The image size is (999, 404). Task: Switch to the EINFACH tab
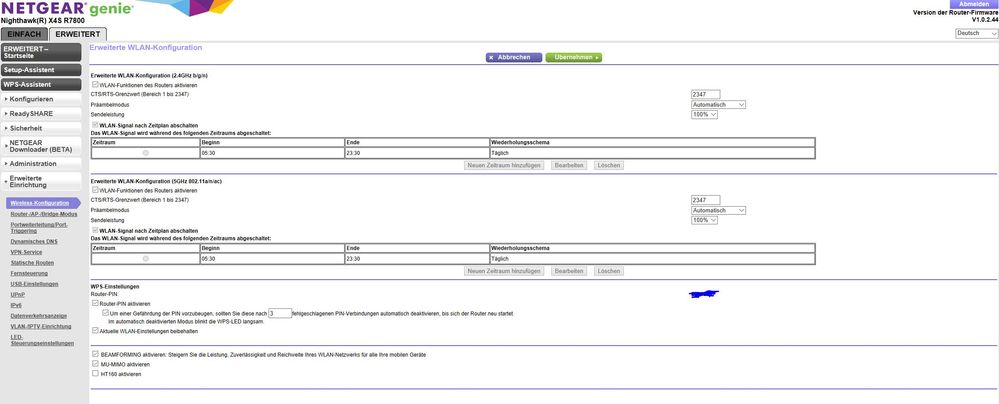click(x=24, y=34)
